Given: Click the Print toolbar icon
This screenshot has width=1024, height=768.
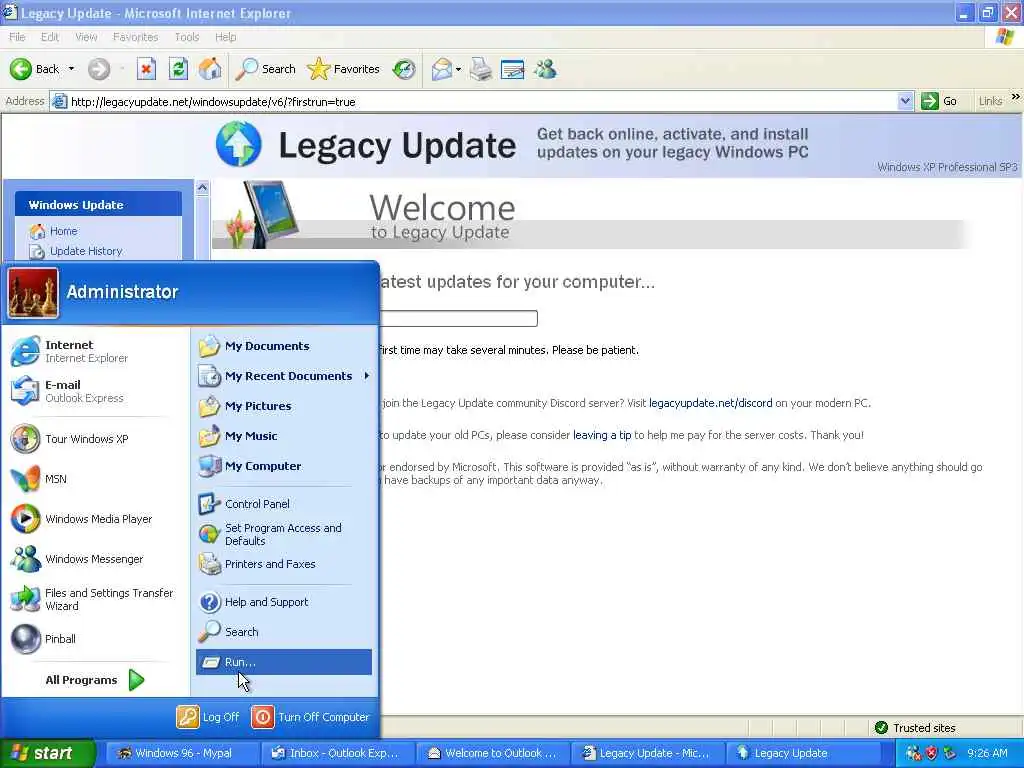Looking at the screenshot, I should (x=481, y=69).
